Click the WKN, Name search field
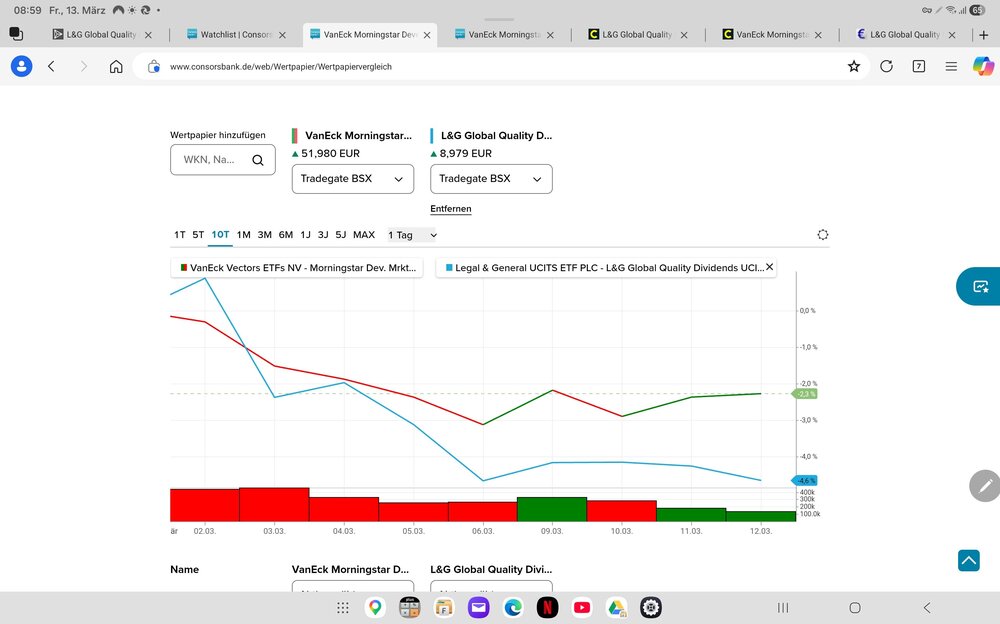The width and height of the screenshot is (1000, 624). pyautogui.click(x=223, y=160)
